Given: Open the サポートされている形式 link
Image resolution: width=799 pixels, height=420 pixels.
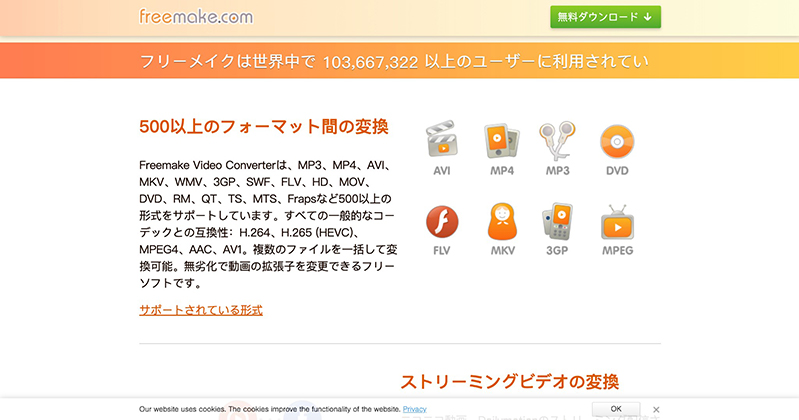Looking at the screenshot, I should (201, 310).
